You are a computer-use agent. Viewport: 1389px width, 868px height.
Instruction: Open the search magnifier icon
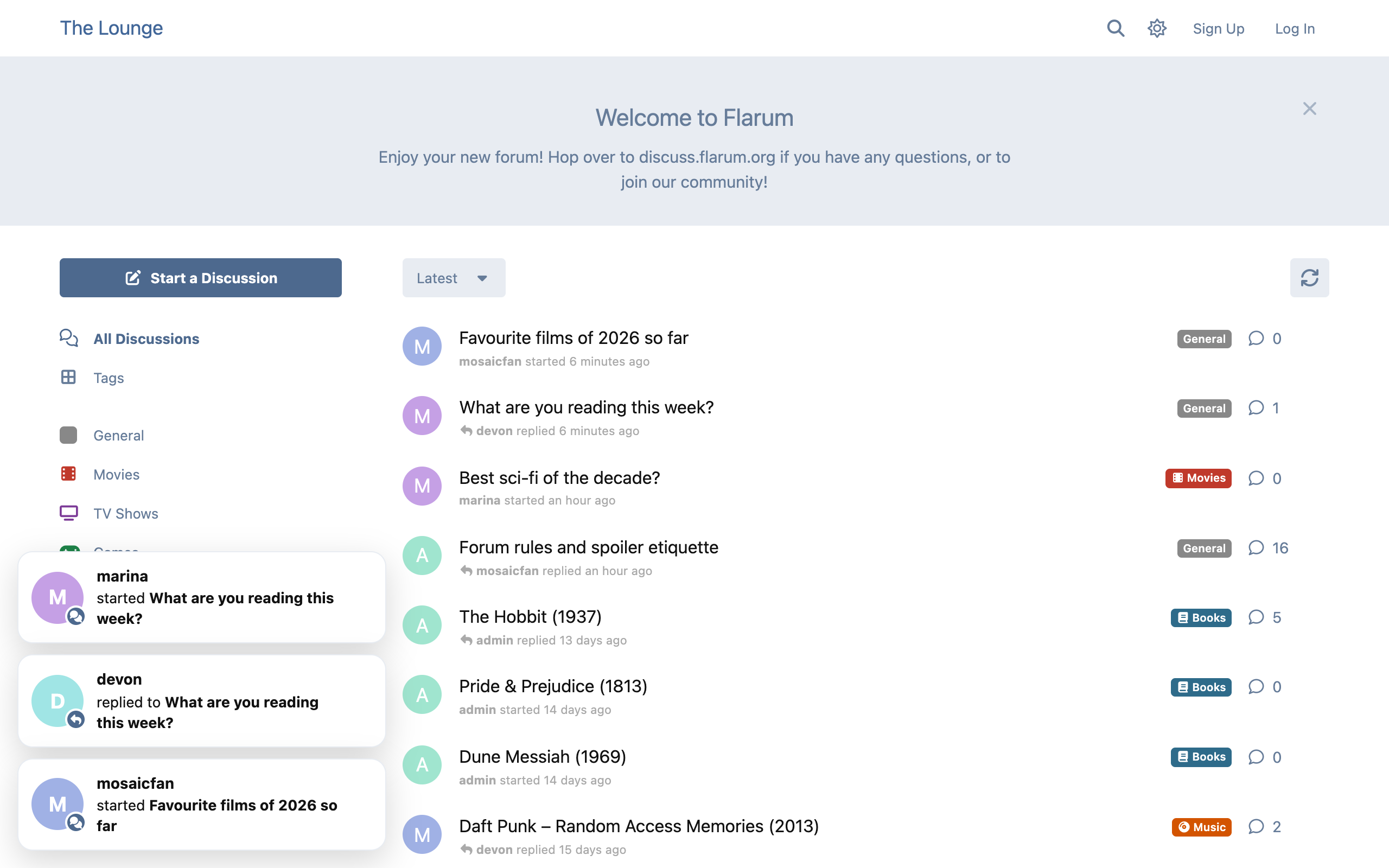(1115, 28)
